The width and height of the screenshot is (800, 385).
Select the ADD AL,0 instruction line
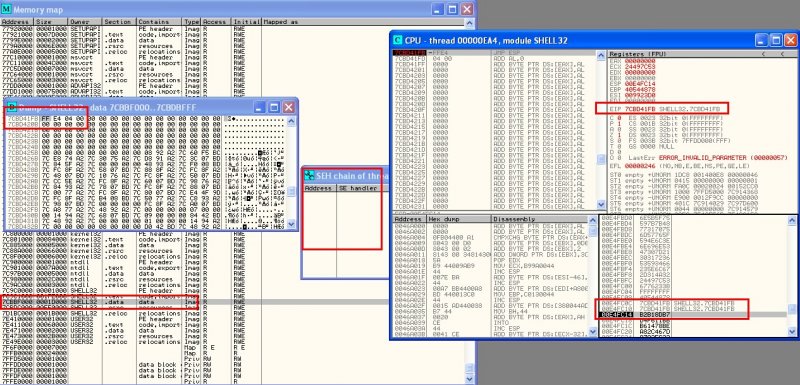[x=494, y=58]
